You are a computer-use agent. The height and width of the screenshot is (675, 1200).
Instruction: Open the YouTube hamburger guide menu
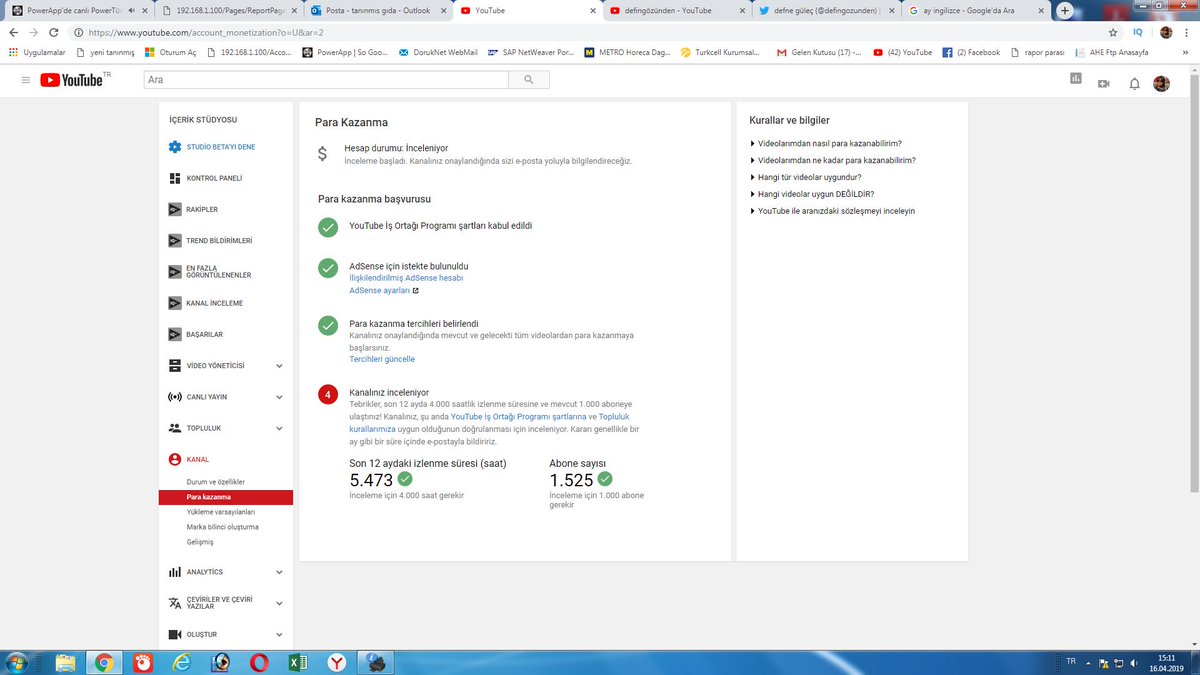26,80
